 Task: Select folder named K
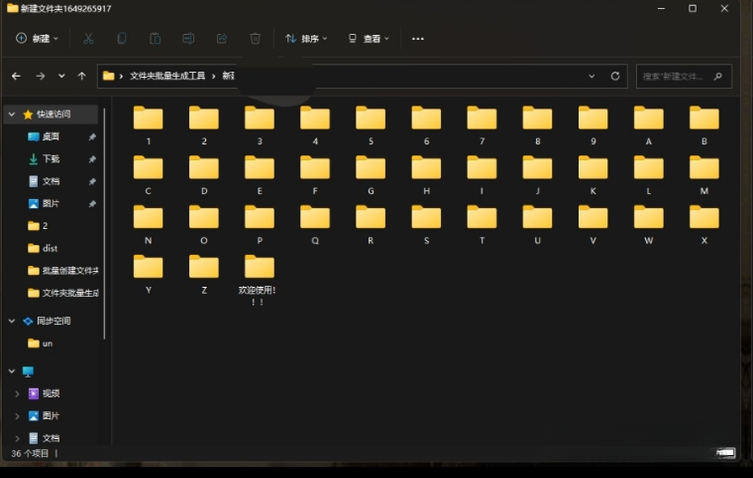point(593,175)
